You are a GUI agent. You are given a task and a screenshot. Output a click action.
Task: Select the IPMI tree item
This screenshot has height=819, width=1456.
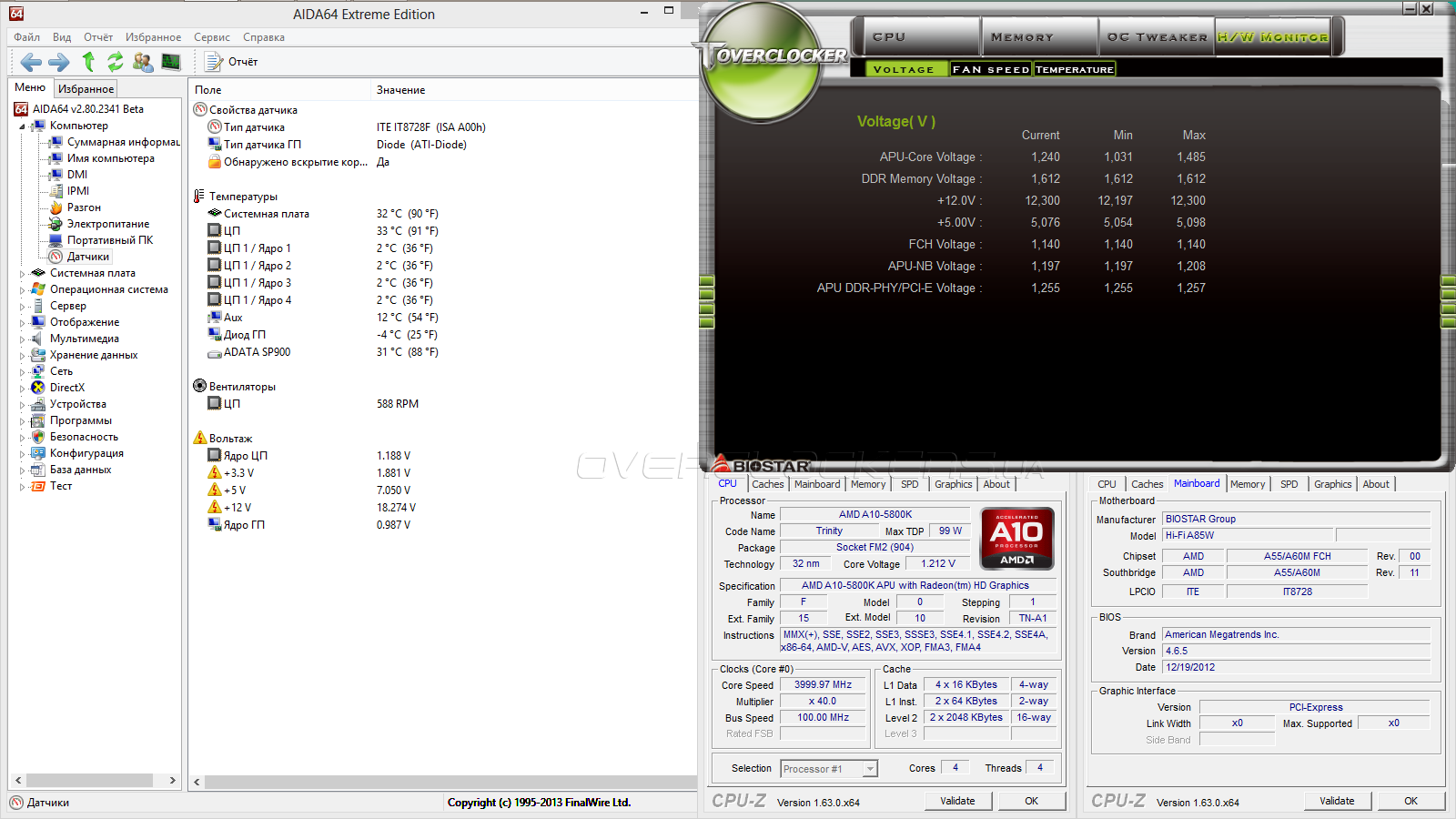(78, 191)
